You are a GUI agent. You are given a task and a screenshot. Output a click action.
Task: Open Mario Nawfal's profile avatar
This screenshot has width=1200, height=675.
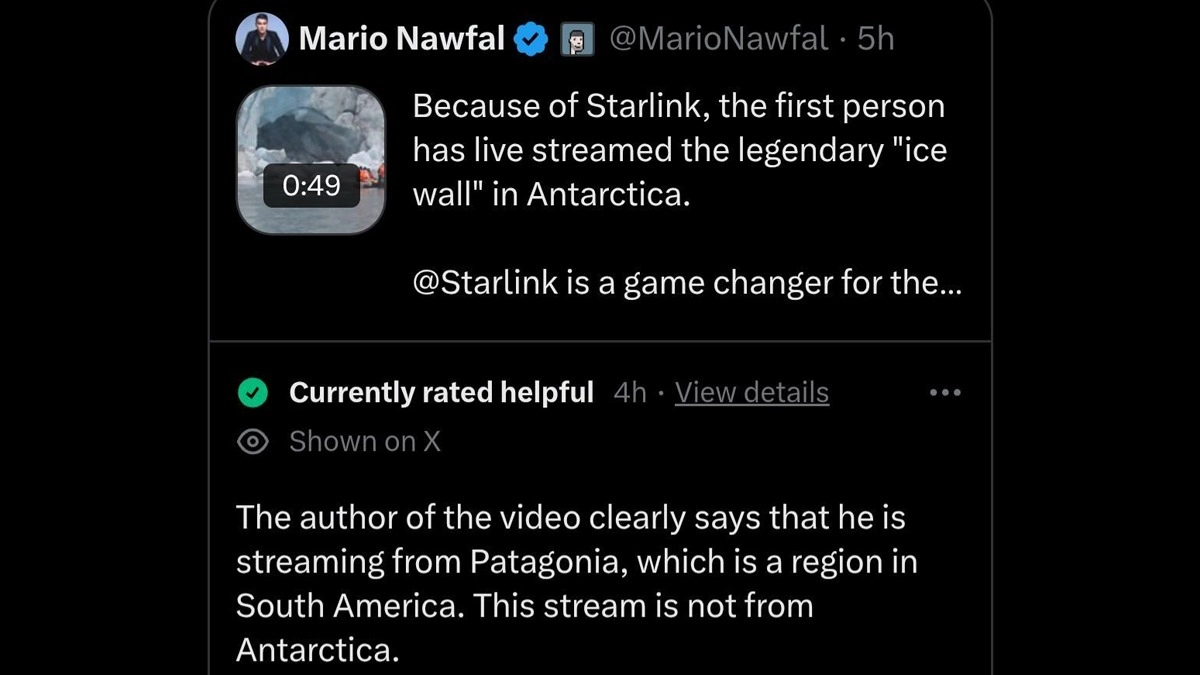(x=262, y=40)
